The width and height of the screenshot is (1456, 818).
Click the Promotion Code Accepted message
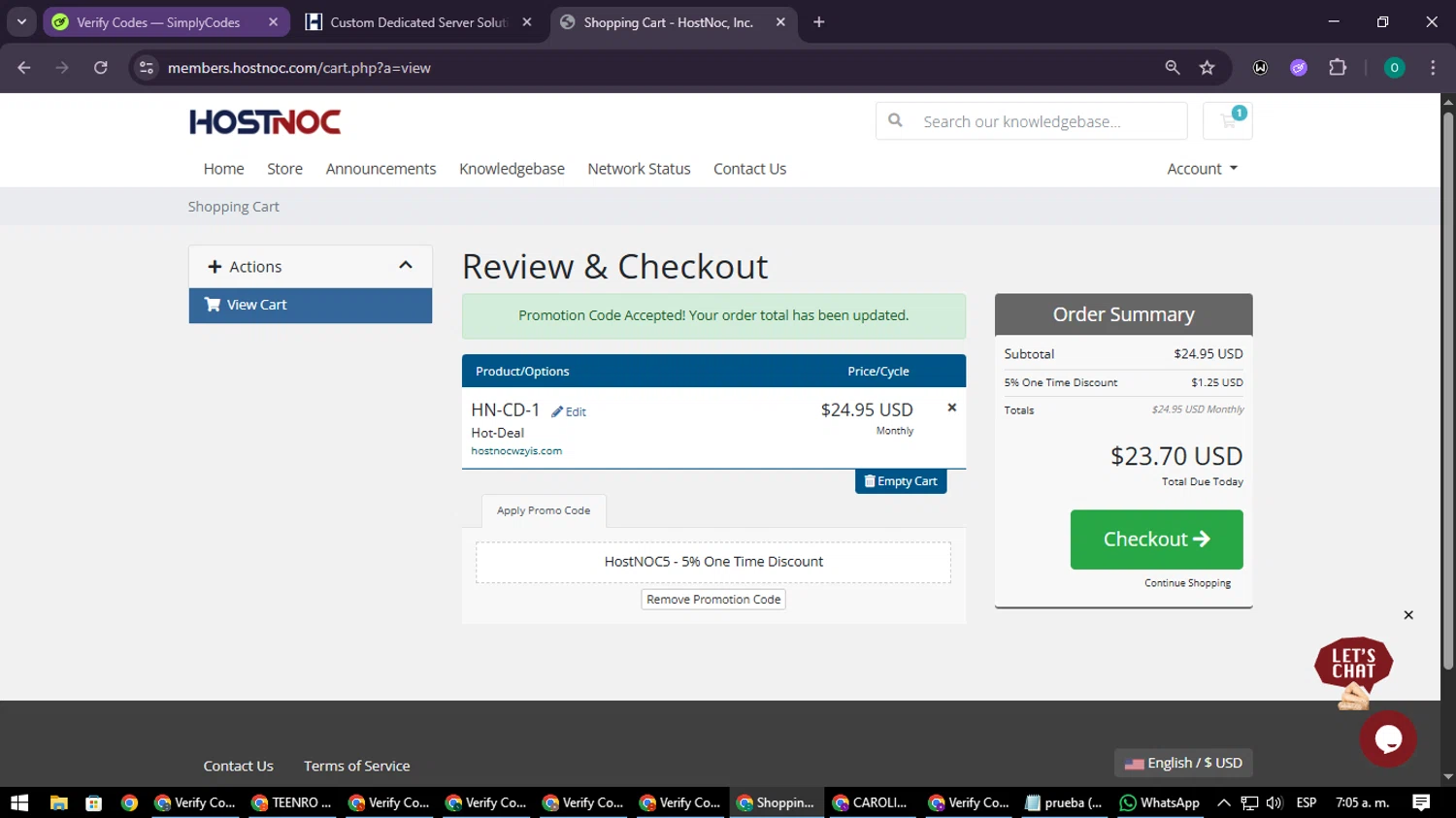tap(713, 315)
